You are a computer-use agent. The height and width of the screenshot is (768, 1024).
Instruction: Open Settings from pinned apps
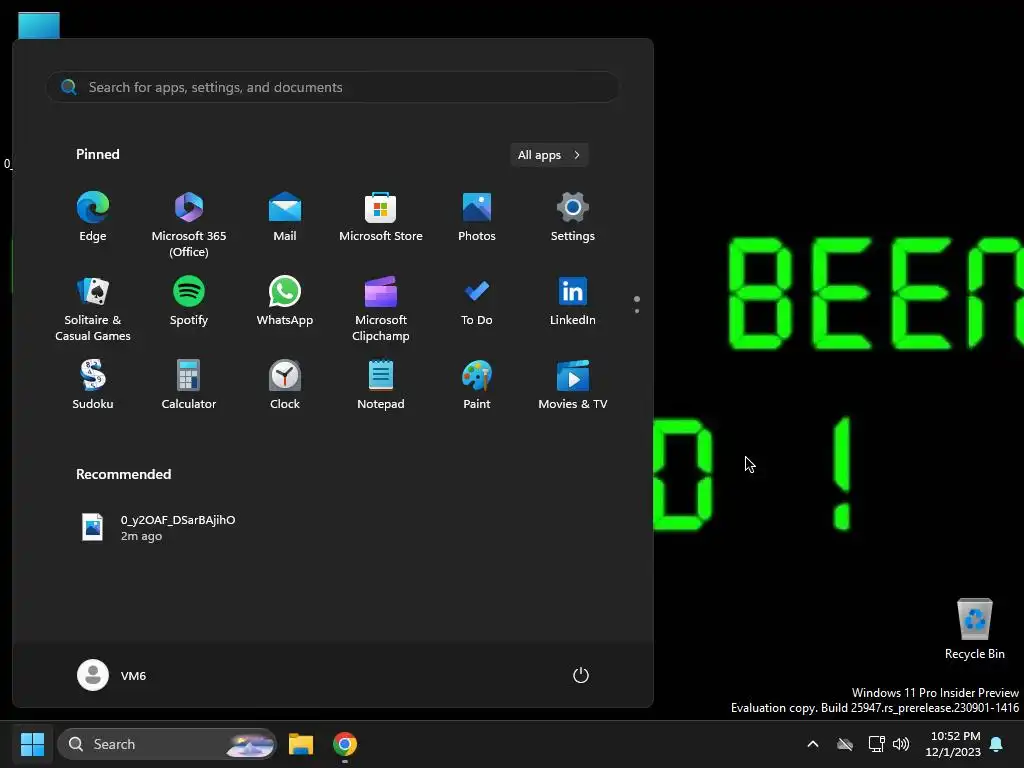(573, 217)
